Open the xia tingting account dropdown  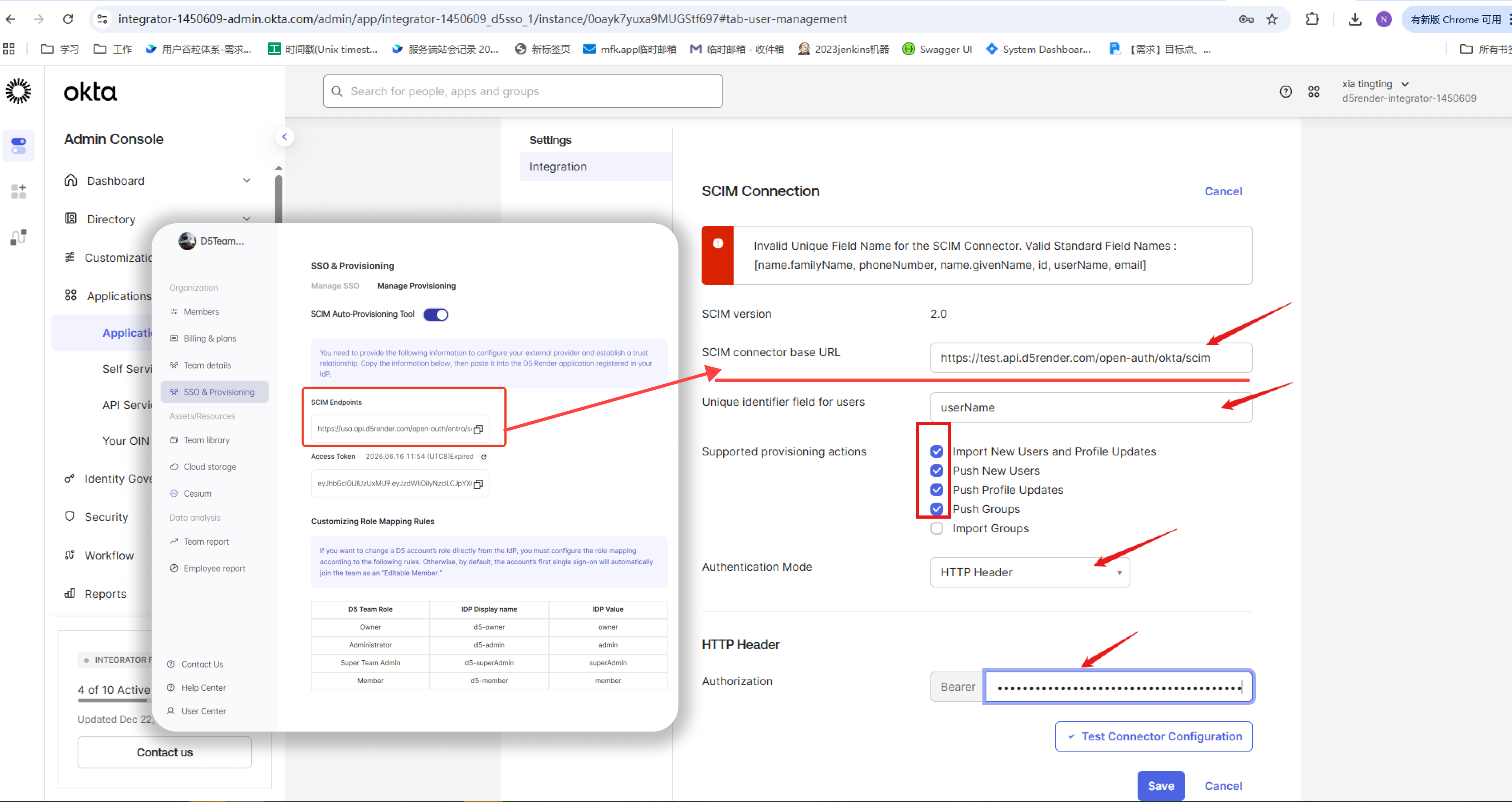[x=1404, y=84]
